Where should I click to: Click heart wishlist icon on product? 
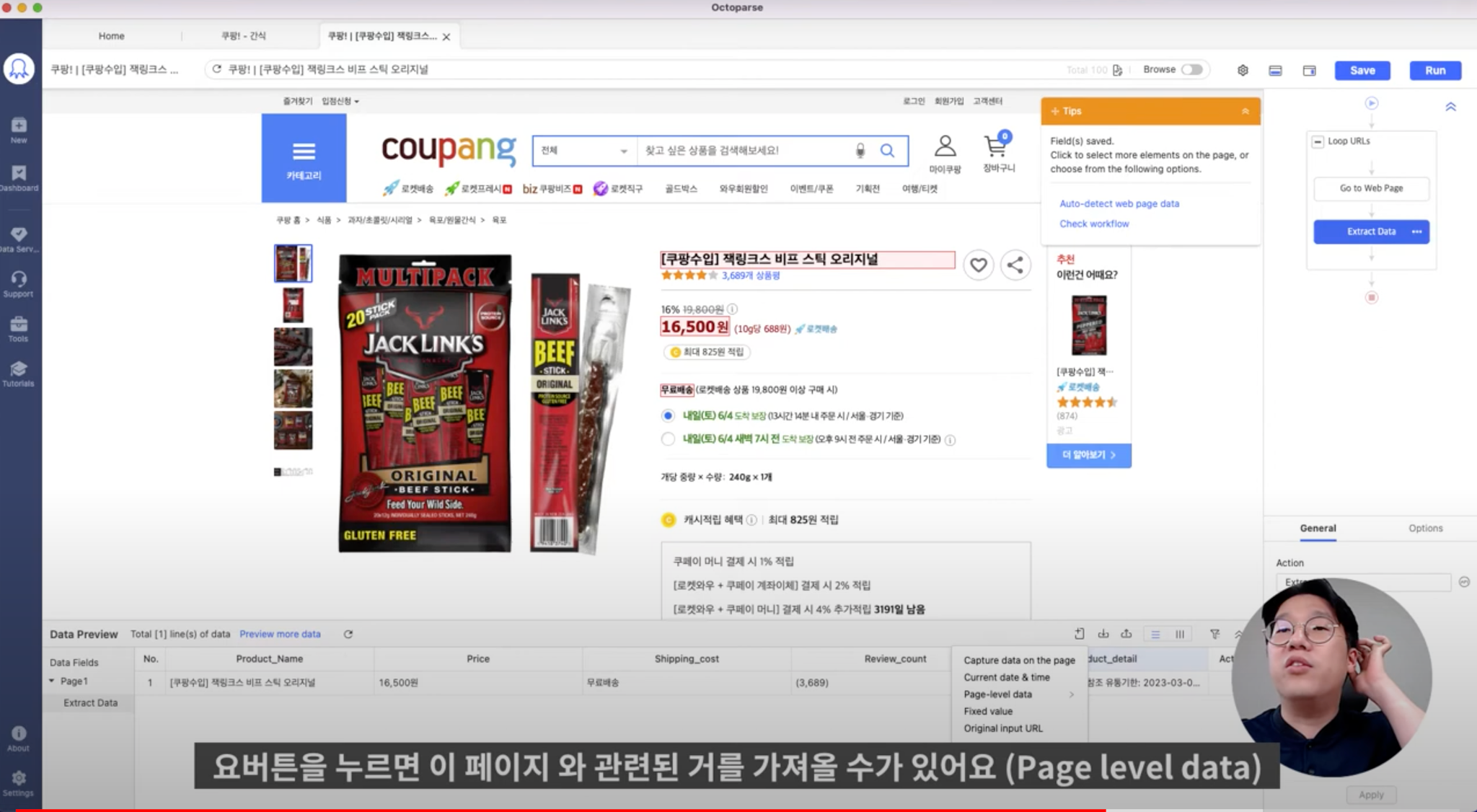click(x=978, y=265)
